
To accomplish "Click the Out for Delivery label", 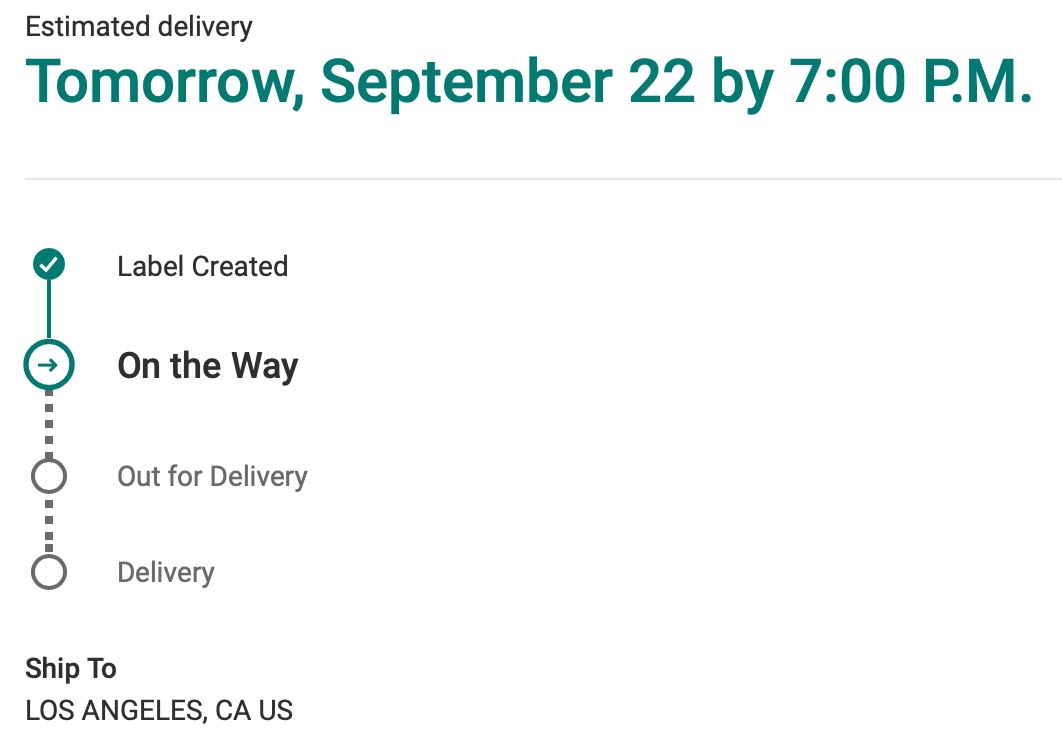I will [212, 476].
